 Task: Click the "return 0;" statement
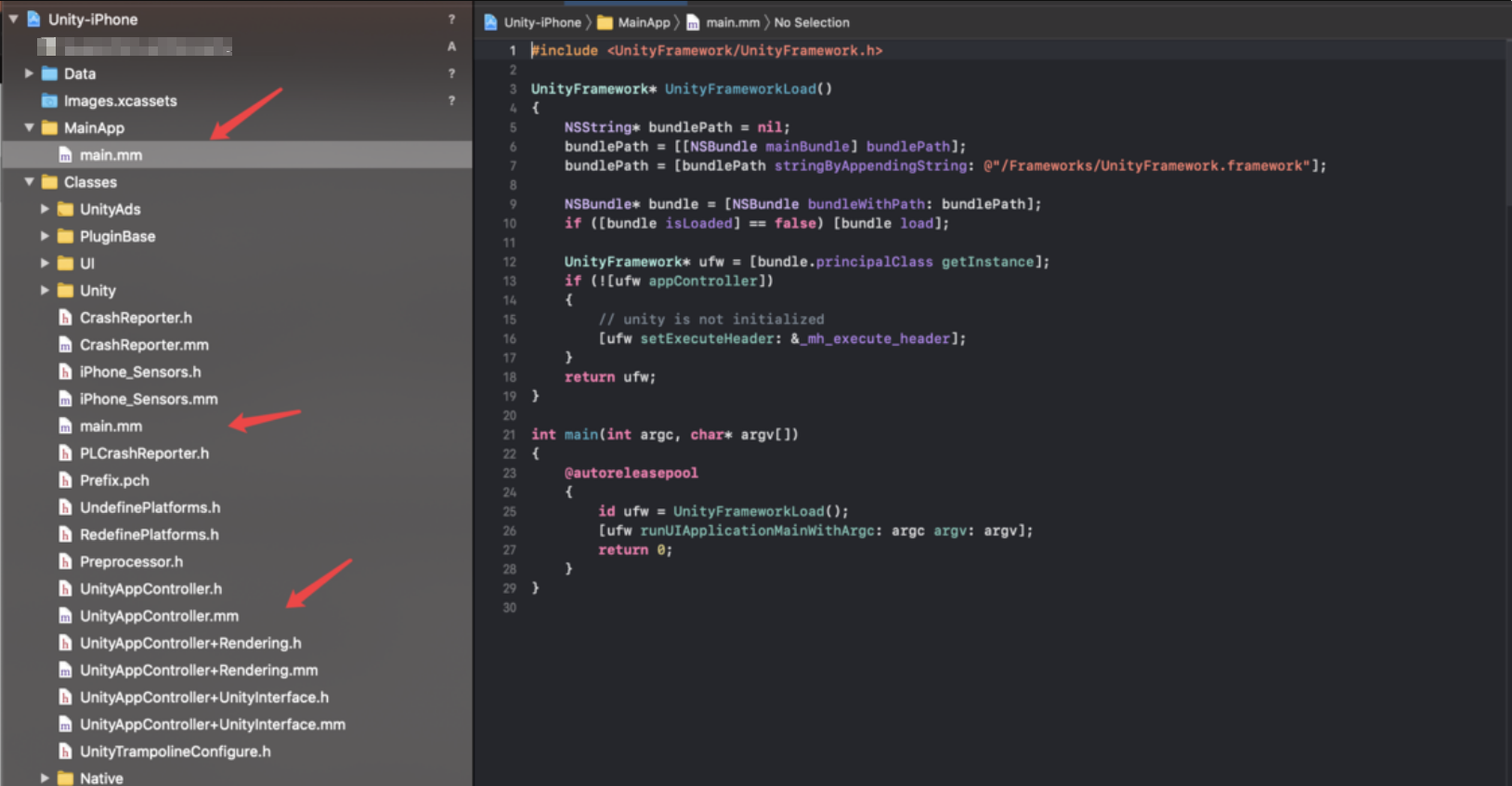(635, 549)
